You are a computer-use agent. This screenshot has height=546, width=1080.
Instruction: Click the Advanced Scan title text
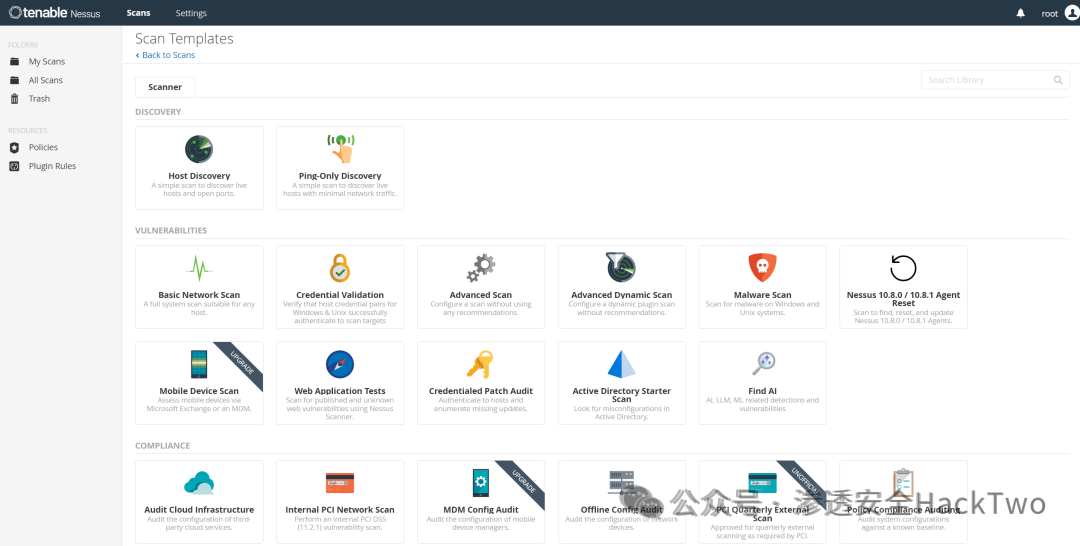point(481,295)
